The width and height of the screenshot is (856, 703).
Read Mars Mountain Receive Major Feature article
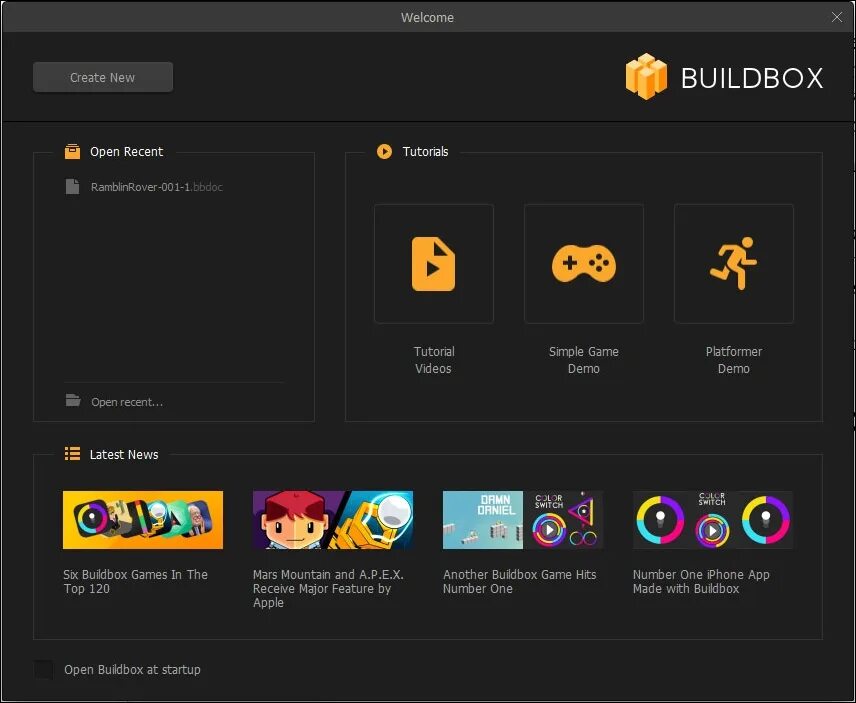click(x=328, y=588)
